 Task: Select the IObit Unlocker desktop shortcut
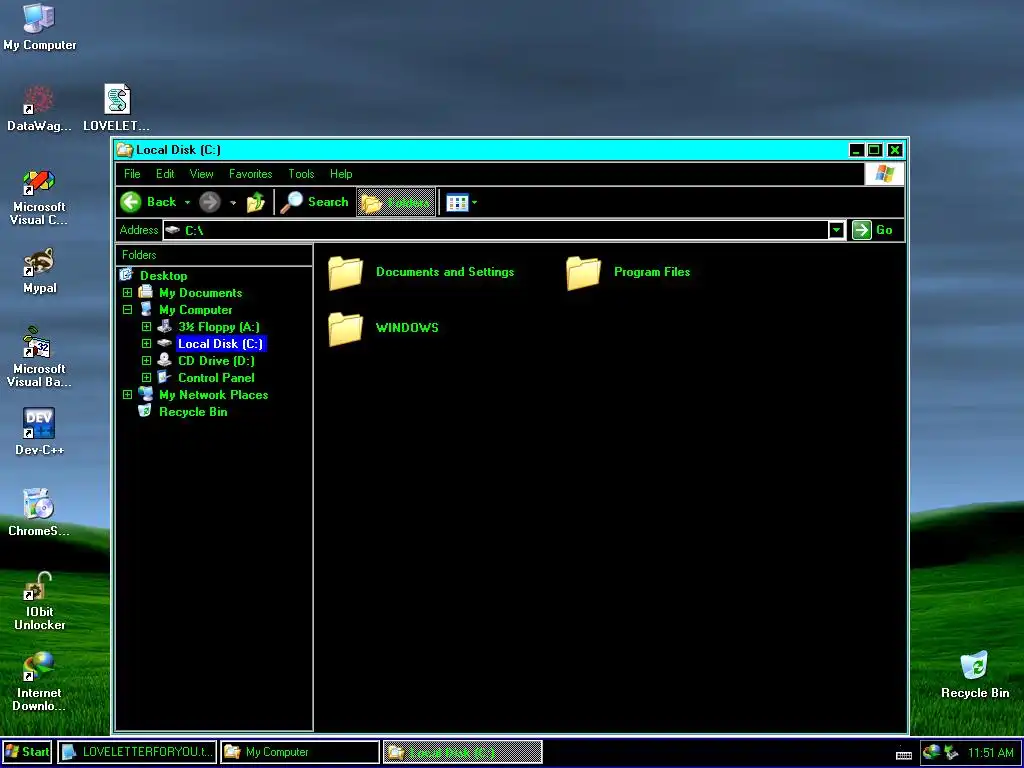[39, 586]
